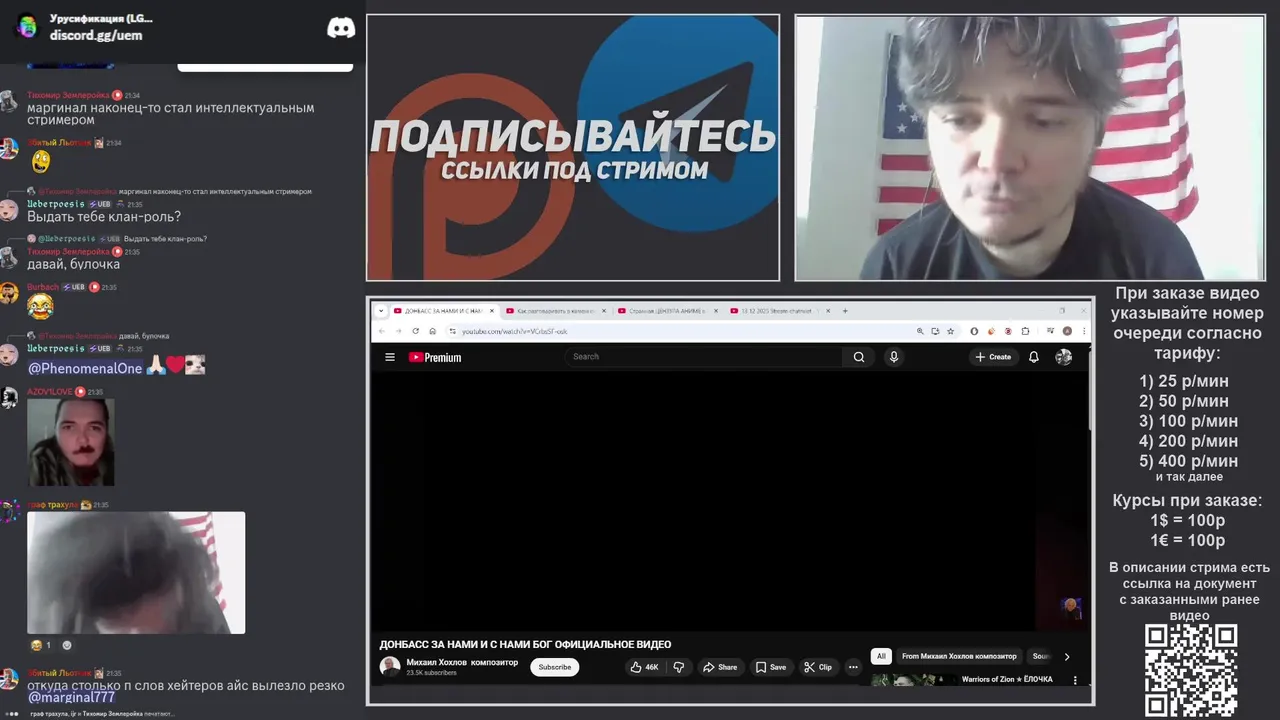The width and height of the screenshot is (1280, 720).
Task: Start voice search with the microphone icon
Action: (894, 357)
